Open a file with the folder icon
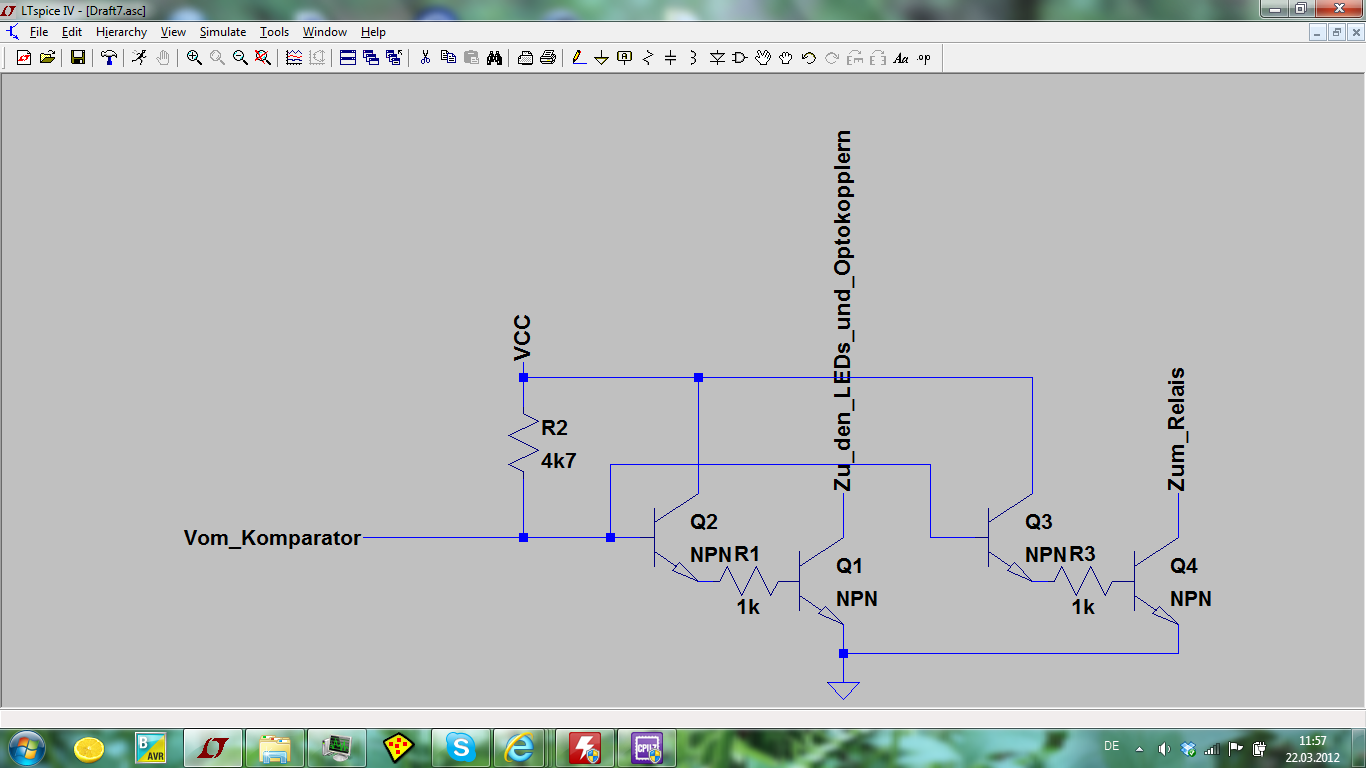1366x768 pixels. pyautogui.click(x=46, y=58)
